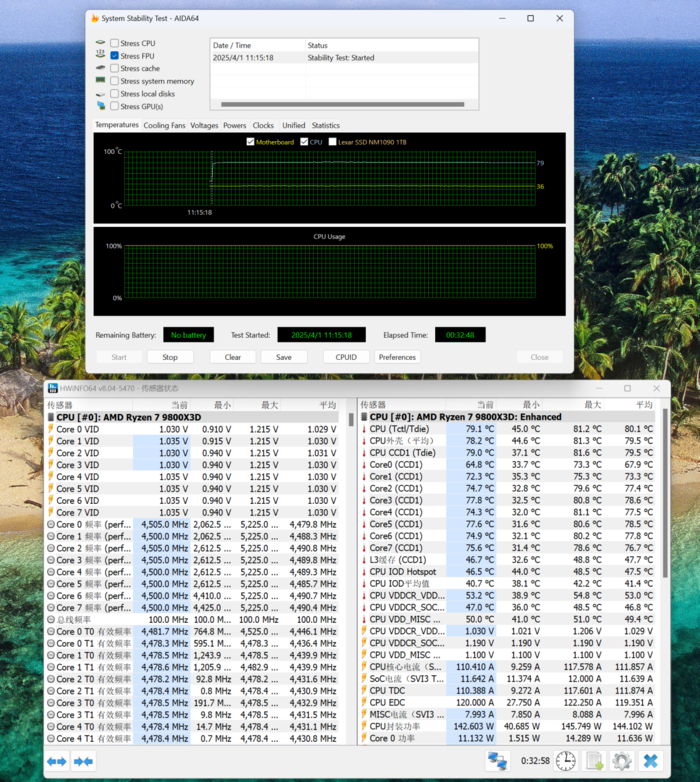Enable Stress GPU(s) checkbox
The image size is (700, 782).
coord(115,106)
